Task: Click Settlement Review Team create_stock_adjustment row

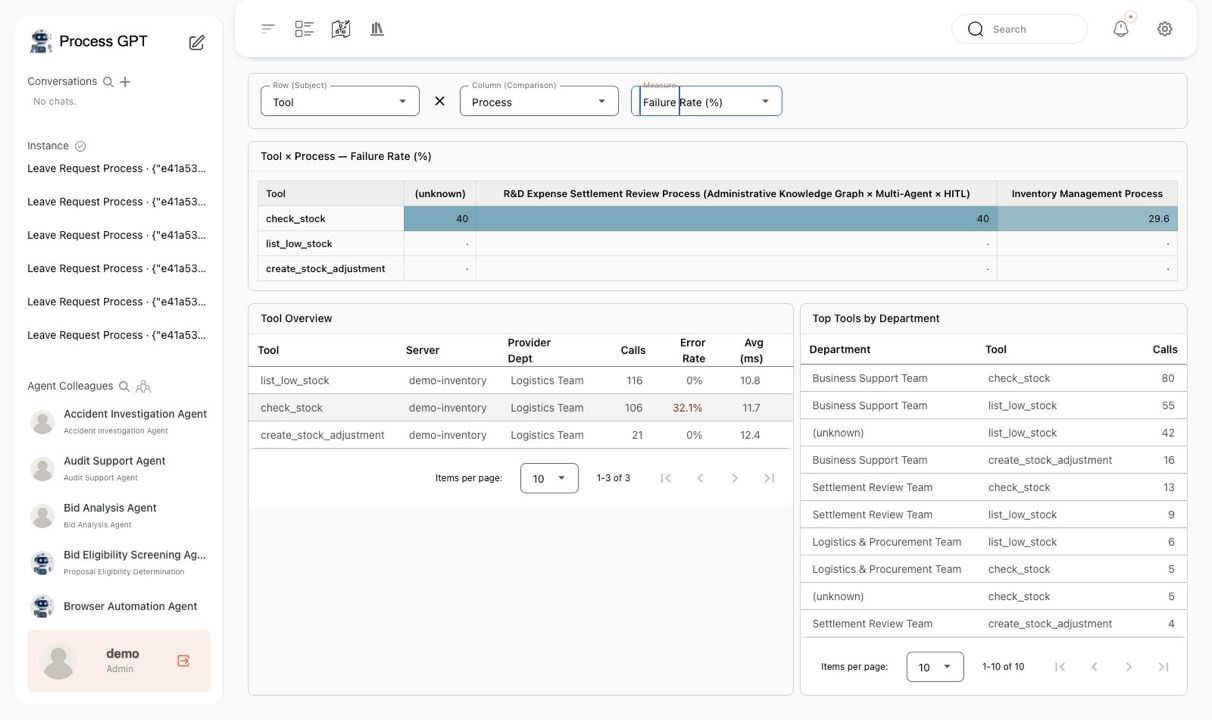Action: [993, 624]
